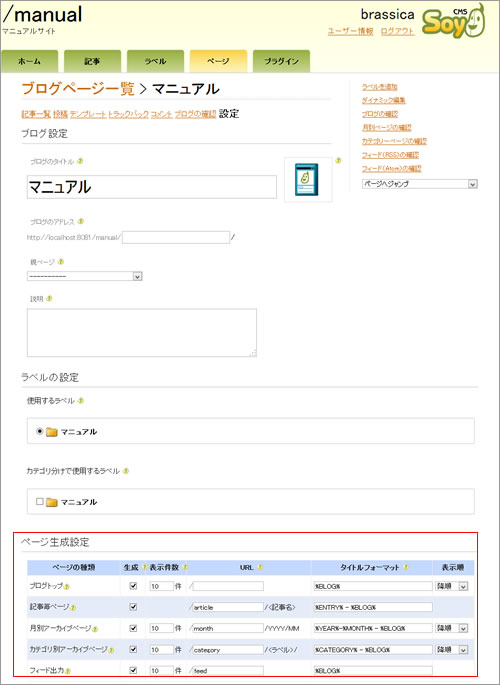Click help icon beside ブログのタイトル
This screenshot has height=685, width=500.
[x=80, y=161]
